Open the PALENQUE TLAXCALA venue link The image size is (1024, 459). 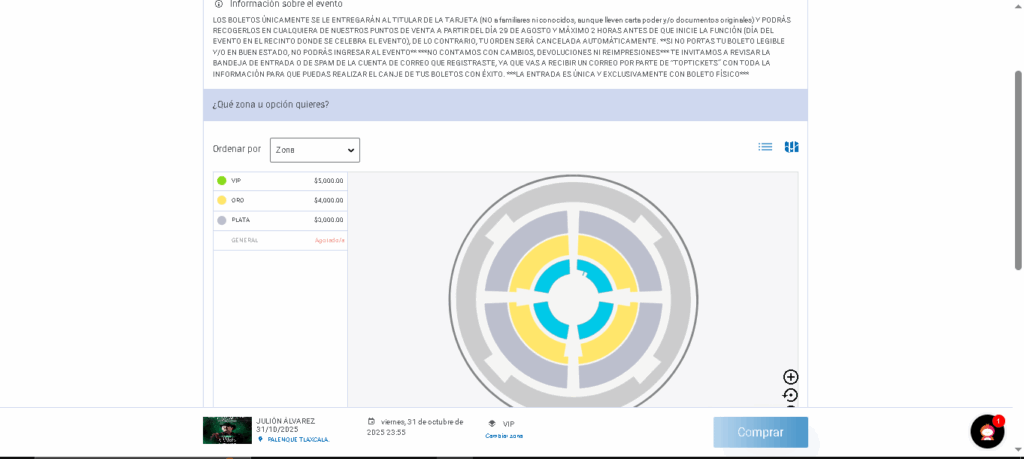coord(298,439)
